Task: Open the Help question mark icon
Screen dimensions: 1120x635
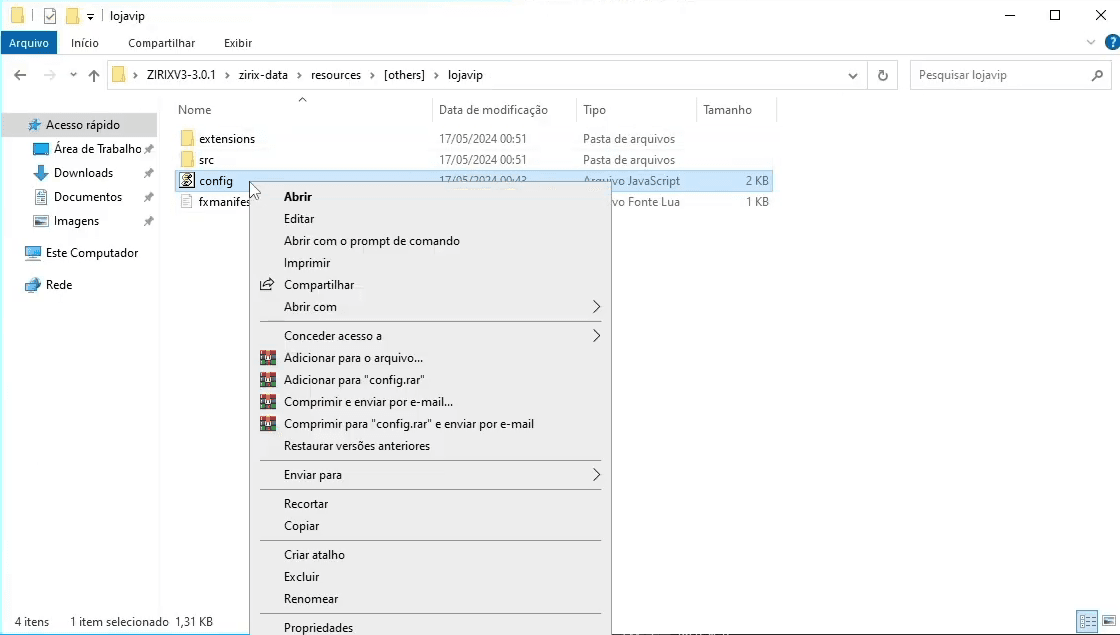Action: (1112, 43)
